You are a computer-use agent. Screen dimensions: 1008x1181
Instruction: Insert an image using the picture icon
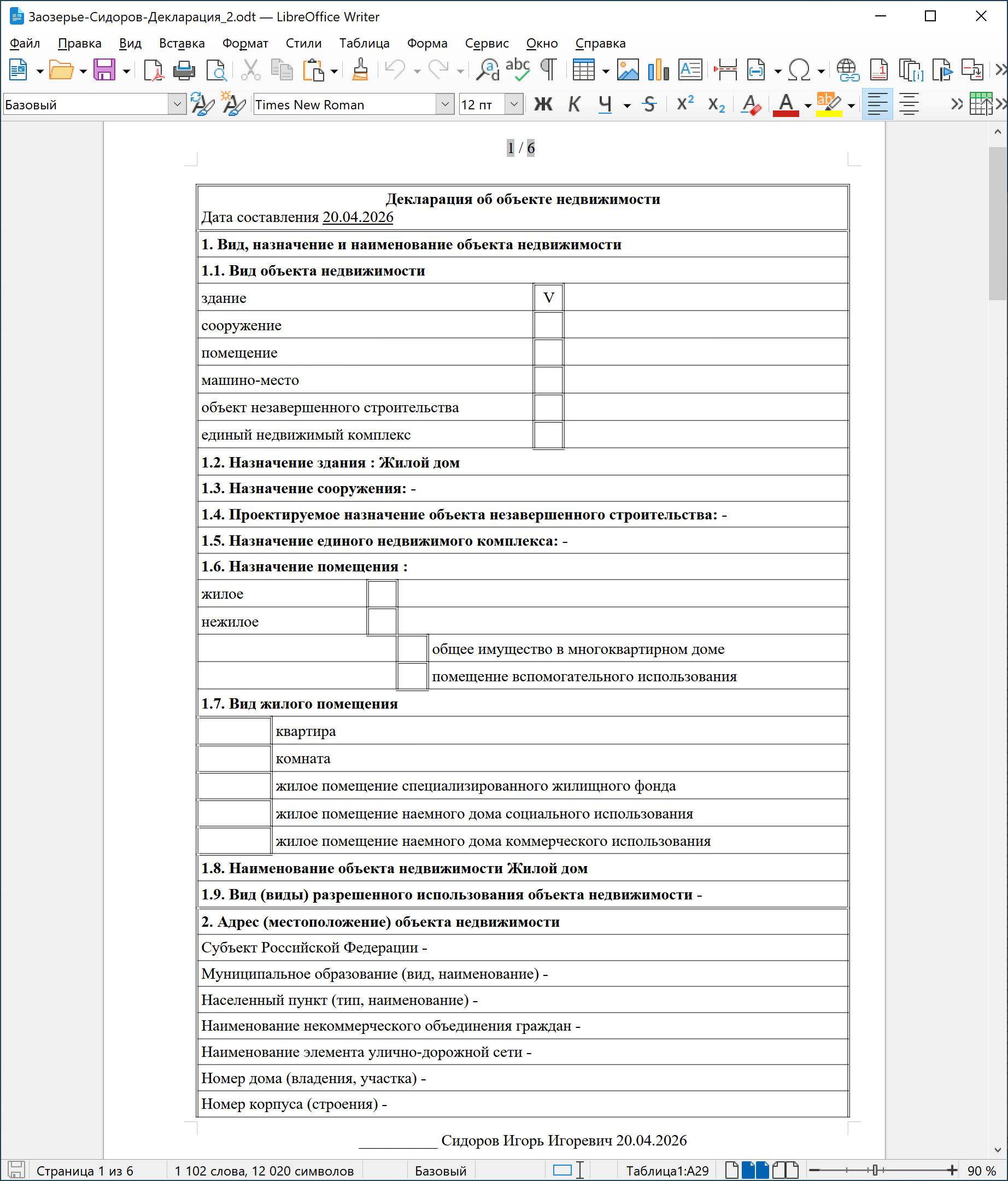[628, 70]
